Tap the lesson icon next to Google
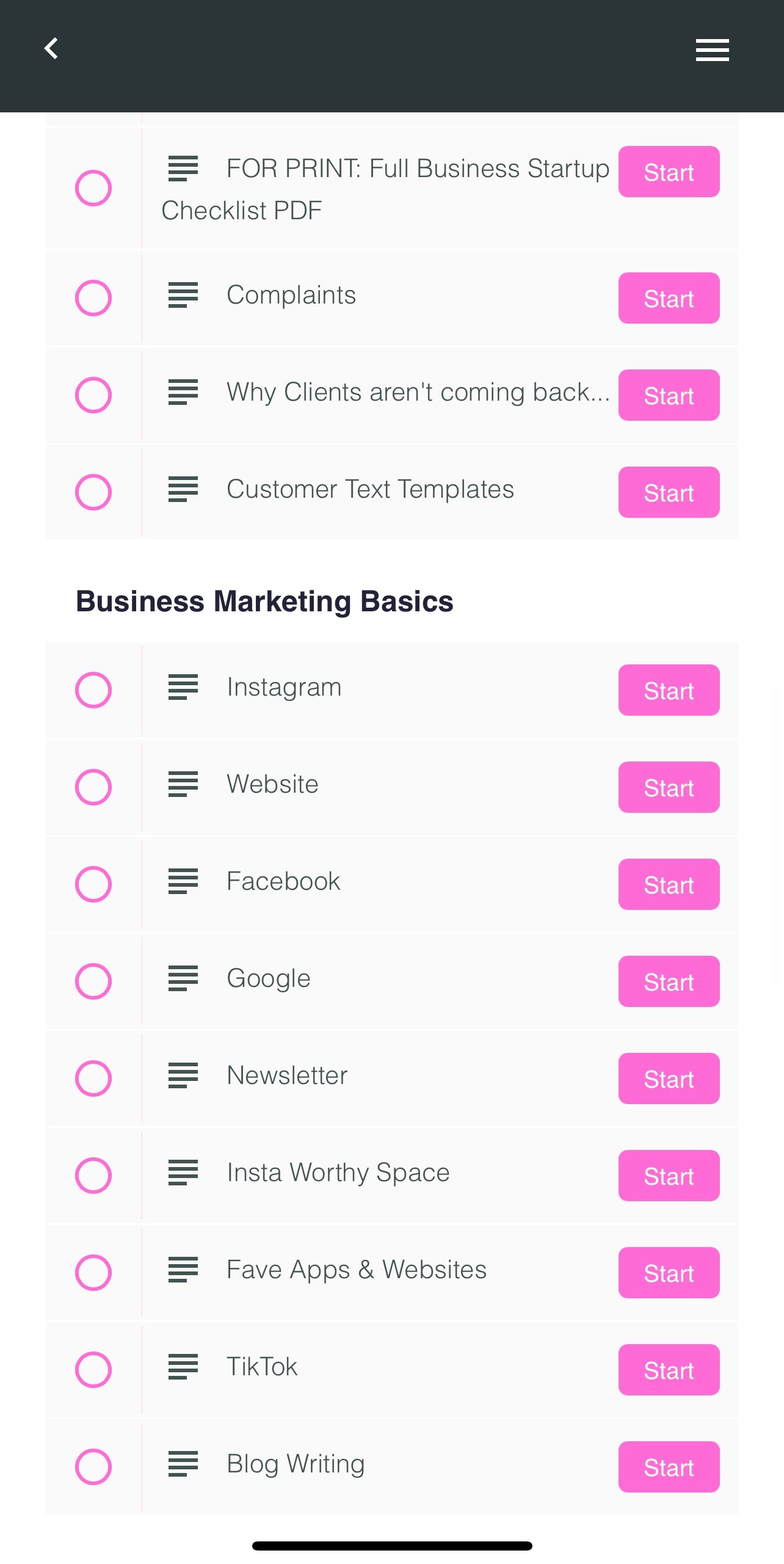 183,978
